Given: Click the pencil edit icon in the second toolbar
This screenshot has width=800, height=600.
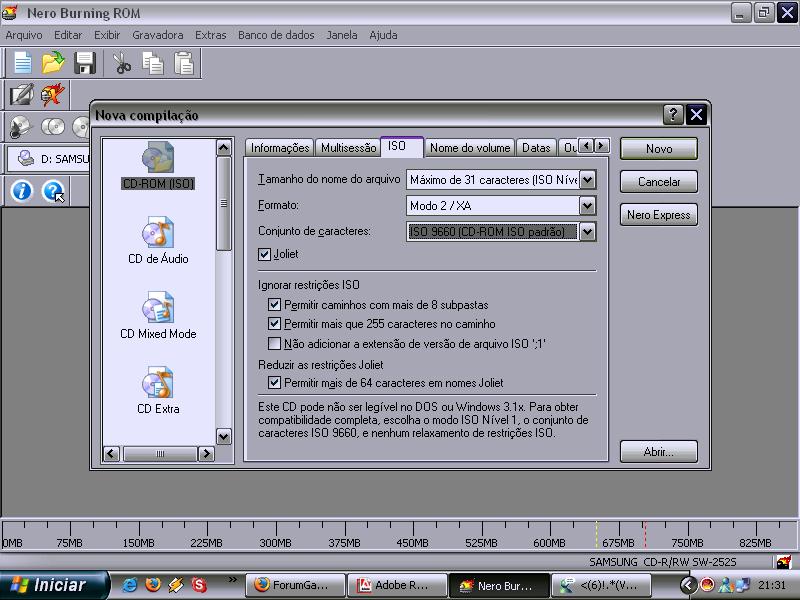Looking at the screenshot, I should [22, 95].
